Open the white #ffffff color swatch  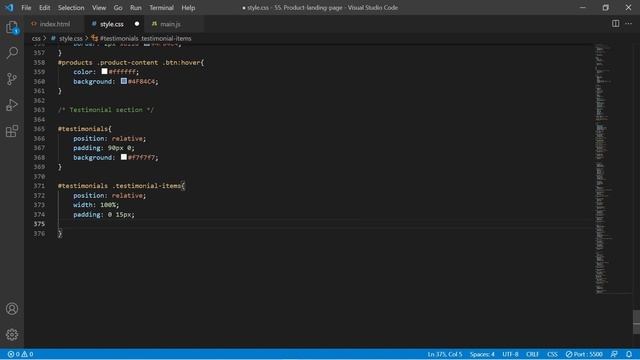104,71
